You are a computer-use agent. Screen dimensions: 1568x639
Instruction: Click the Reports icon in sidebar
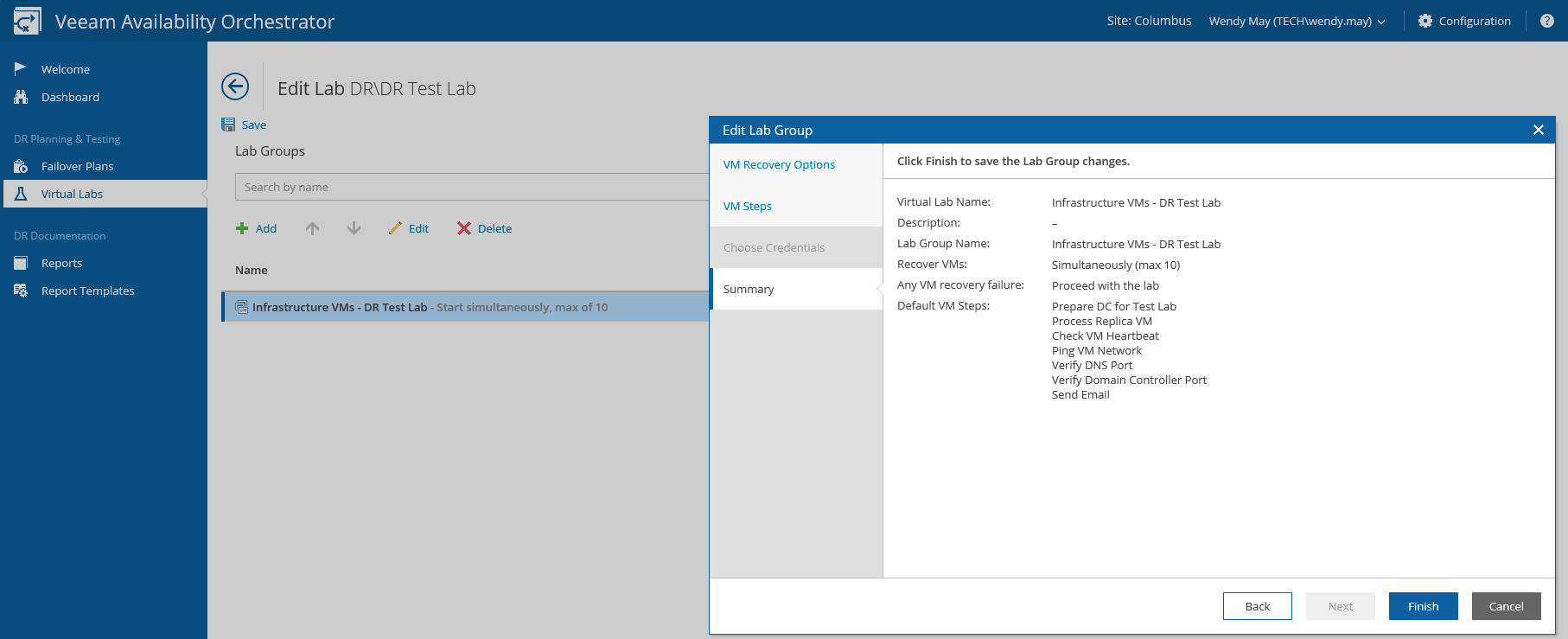21,263
